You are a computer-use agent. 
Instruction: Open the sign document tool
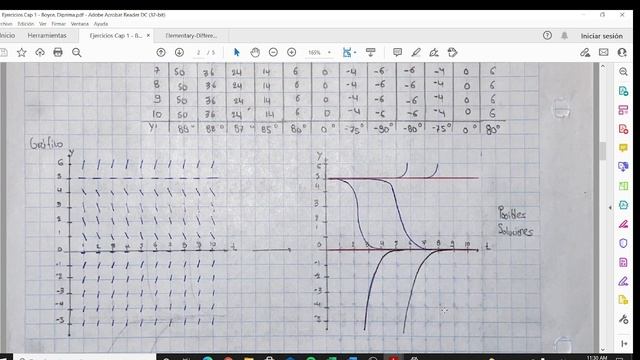434,52
